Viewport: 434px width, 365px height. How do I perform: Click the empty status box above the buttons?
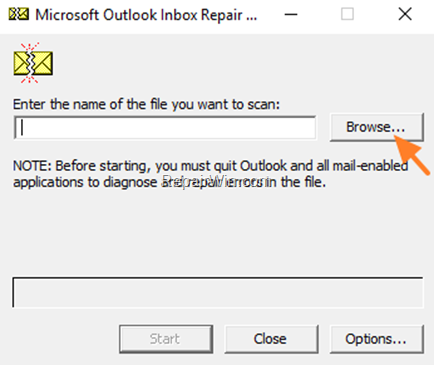point(218,292)
